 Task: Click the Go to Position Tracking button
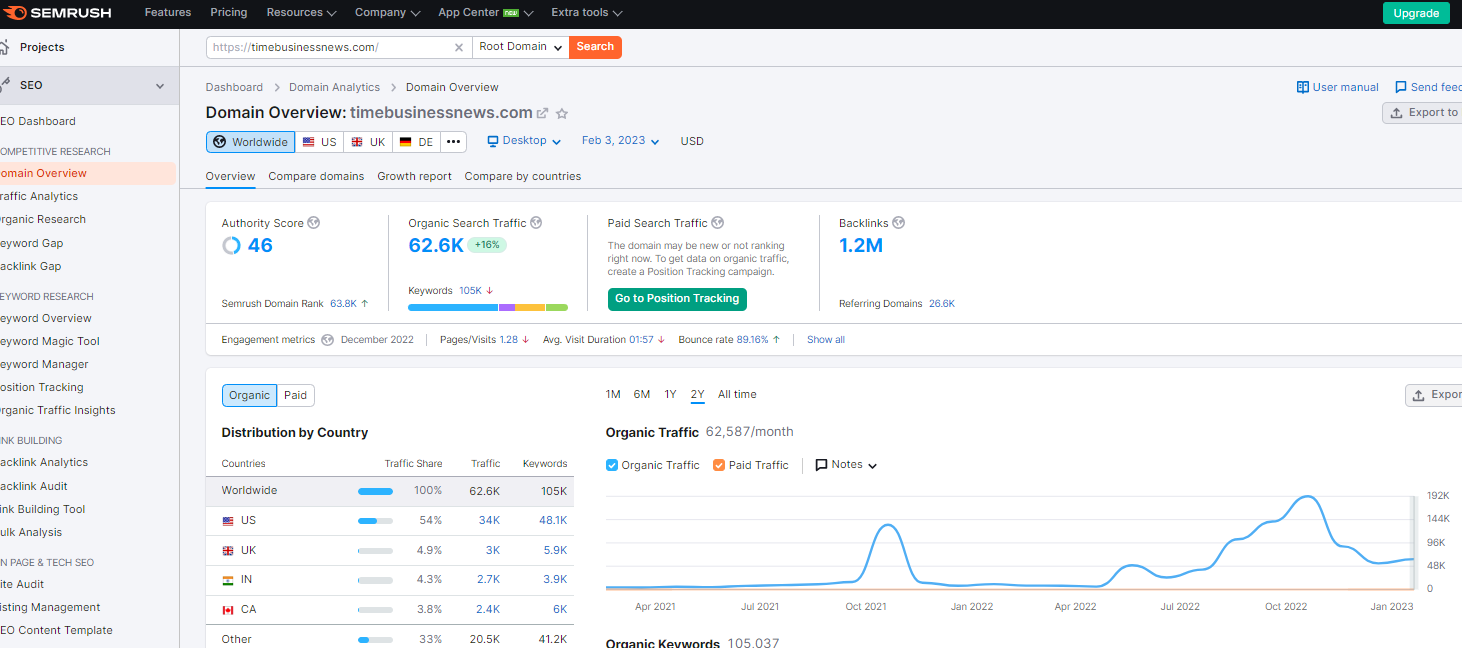click(677, 298)
